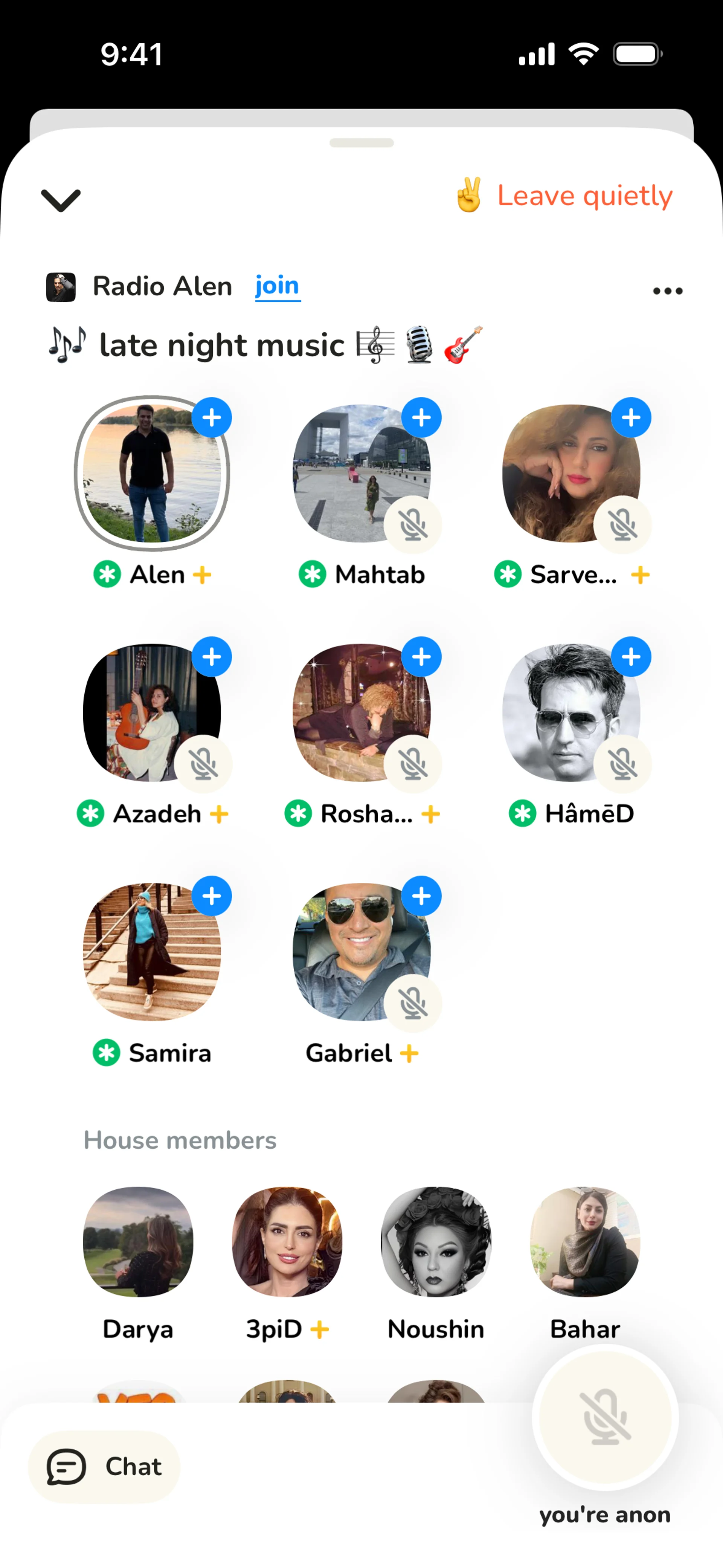This screenshot has height=1568, width=723.
Task: Open the Radio Alen house name
Action: 163,286
